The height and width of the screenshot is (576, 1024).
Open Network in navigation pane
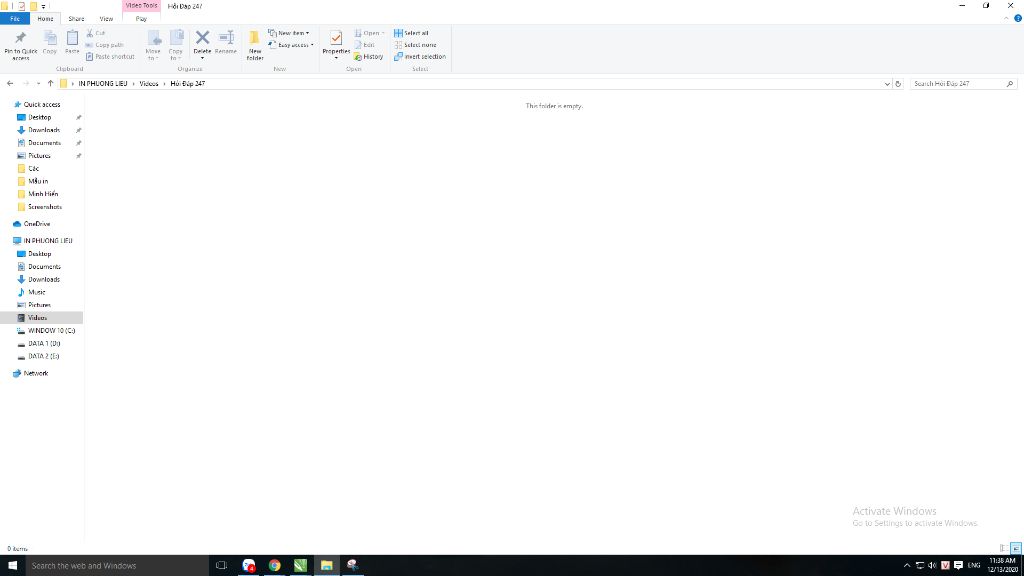(35, 374)
